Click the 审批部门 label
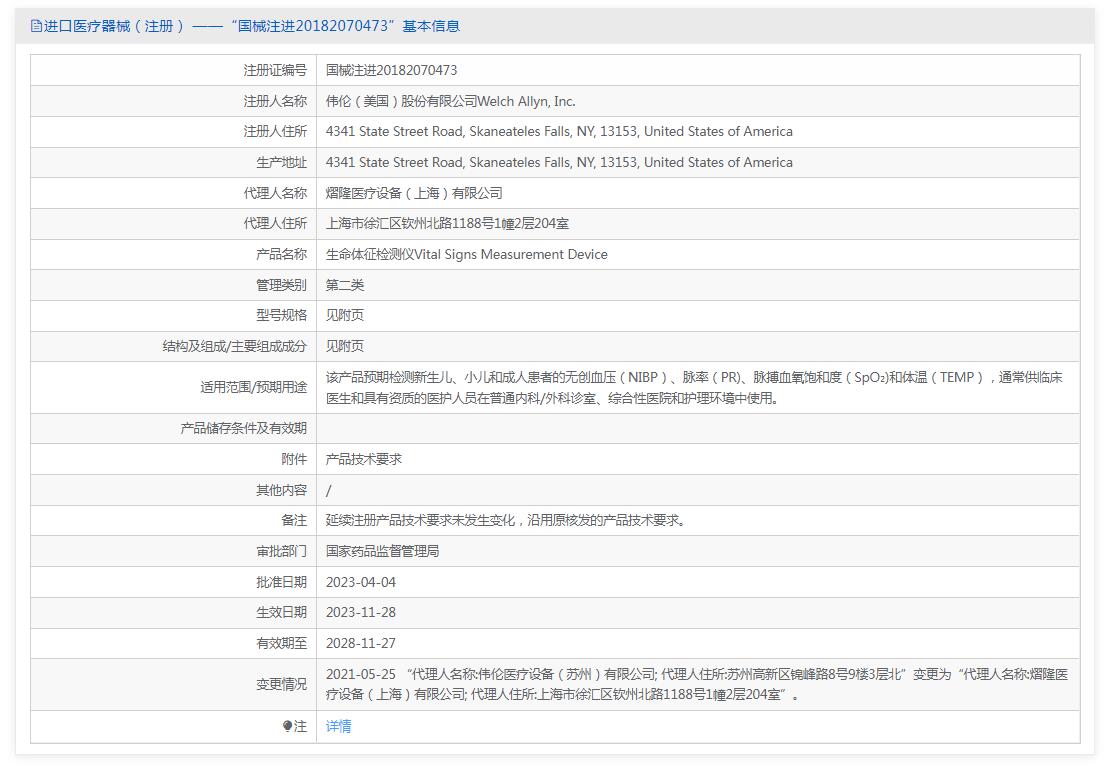The width and height of the screenshot is (1111, 771). coord(281,551)
